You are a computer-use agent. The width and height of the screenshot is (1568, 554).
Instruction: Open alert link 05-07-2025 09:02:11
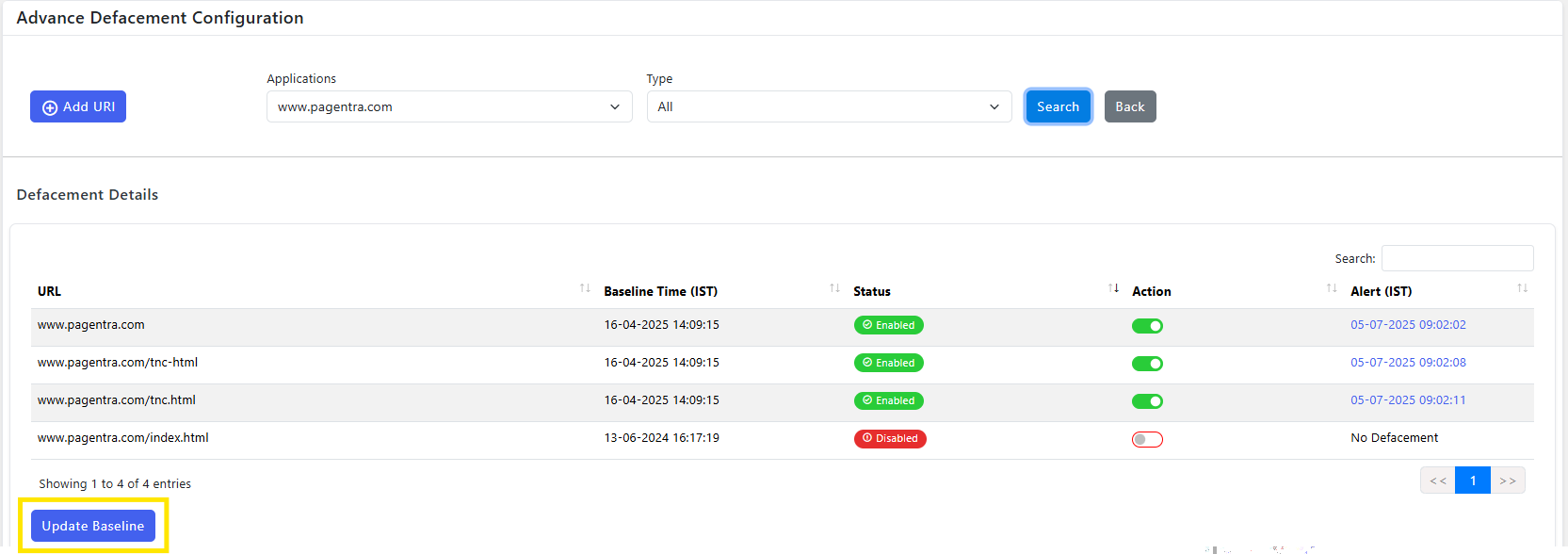coord(1408,400)
